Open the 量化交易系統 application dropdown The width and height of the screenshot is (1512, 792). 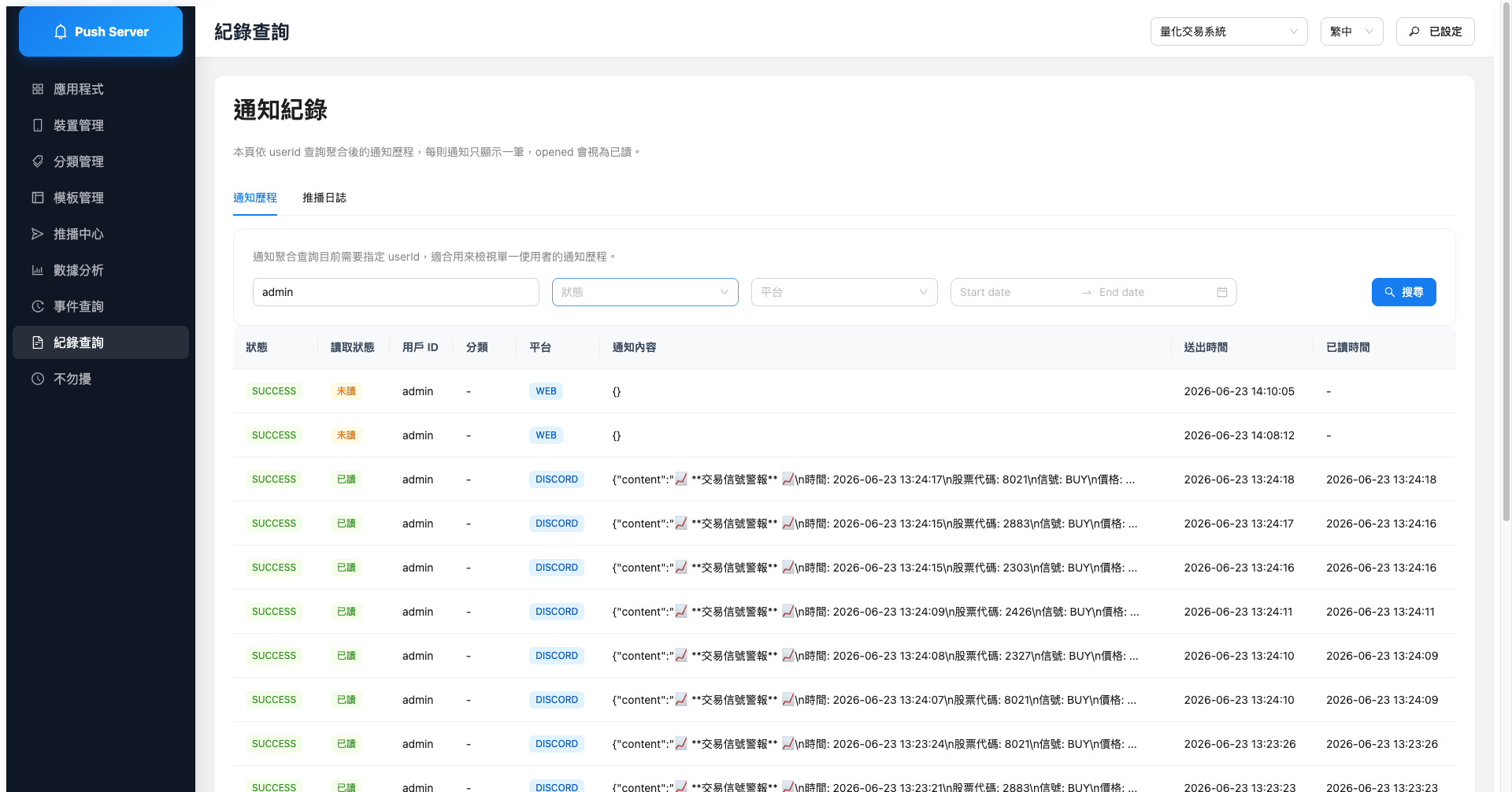(1229, 31)
